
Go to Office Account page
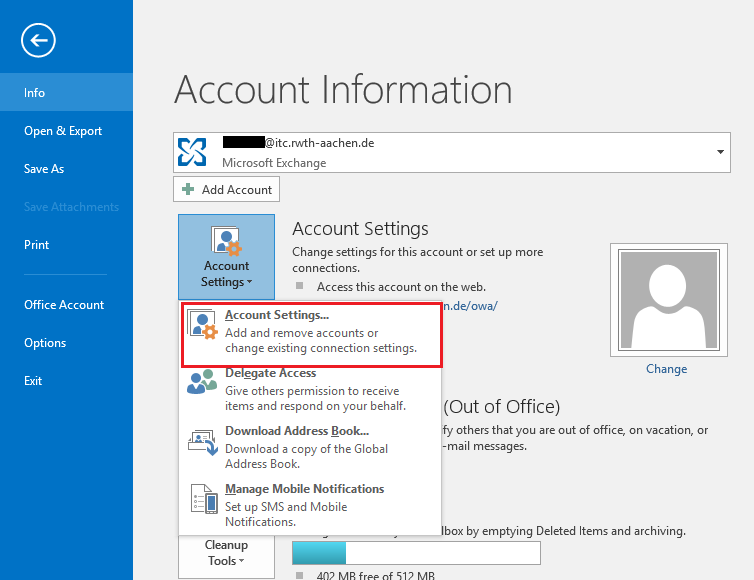[66, 305]
